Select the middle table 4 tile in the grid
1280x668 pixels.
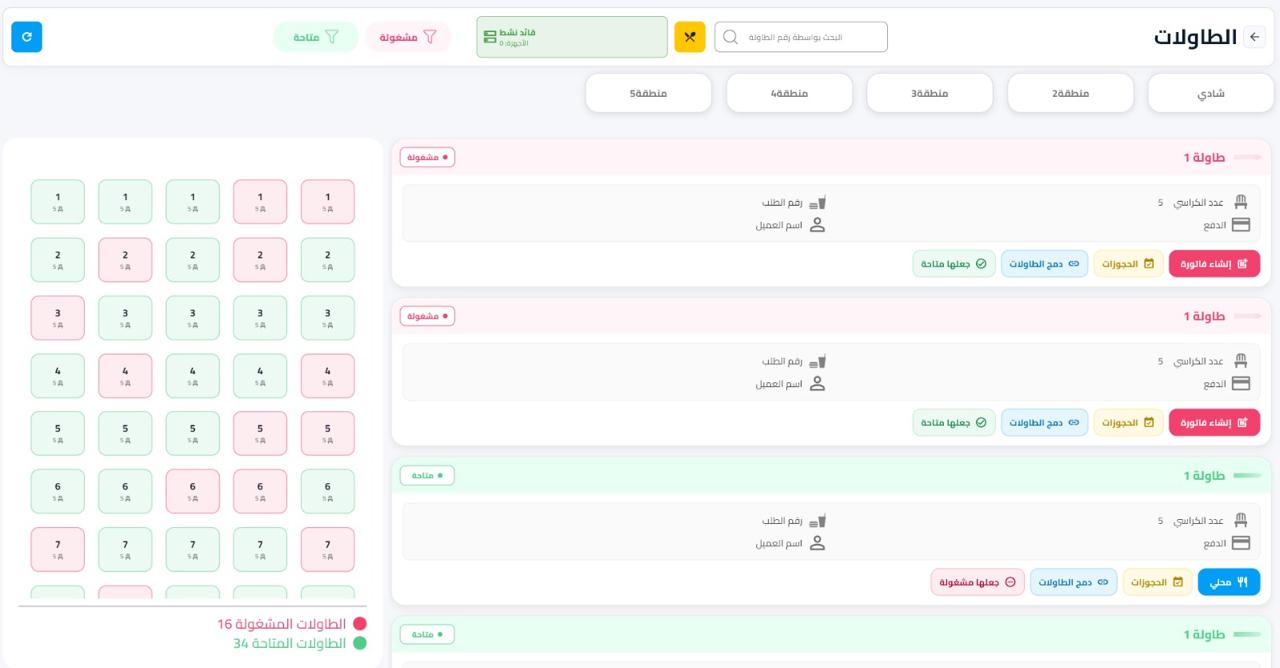[193, 376]
